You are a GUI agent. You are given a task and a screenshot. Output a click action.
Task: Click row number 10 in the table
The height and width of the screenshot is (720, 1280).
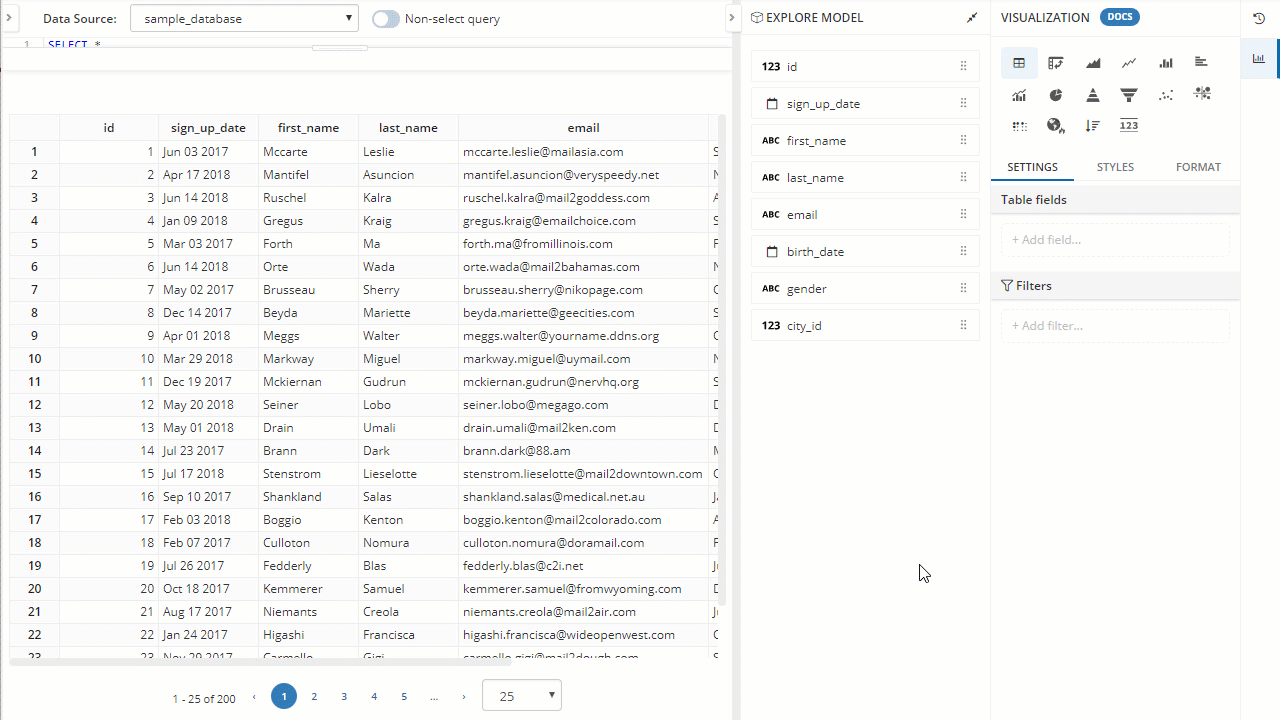tap(35, 359)
